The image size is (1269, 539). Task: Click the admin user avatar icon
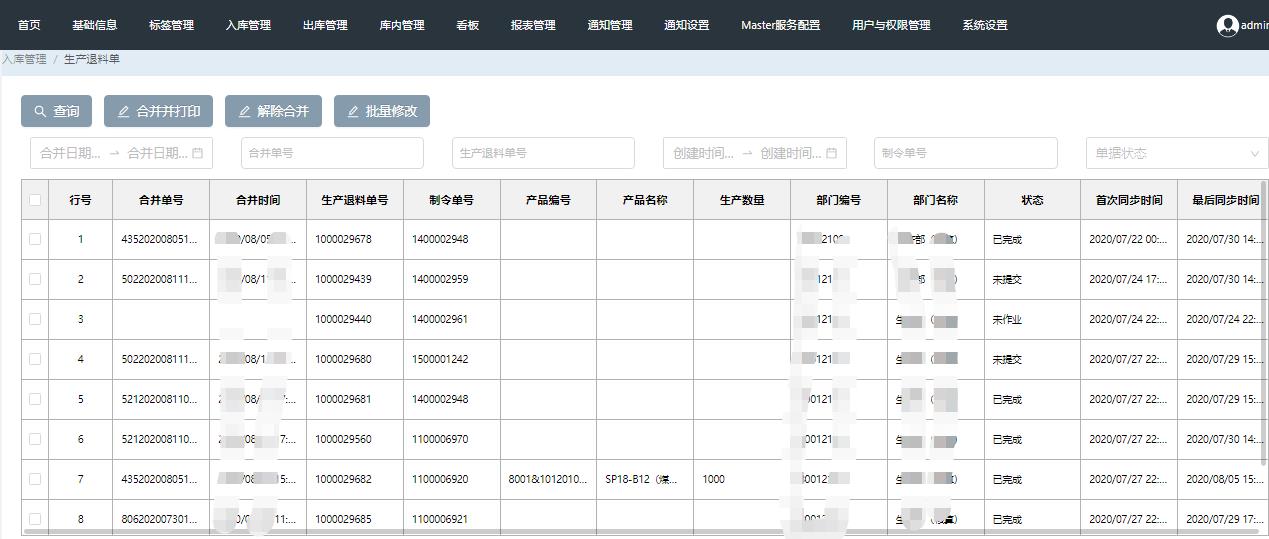(x=1227, y=26)
